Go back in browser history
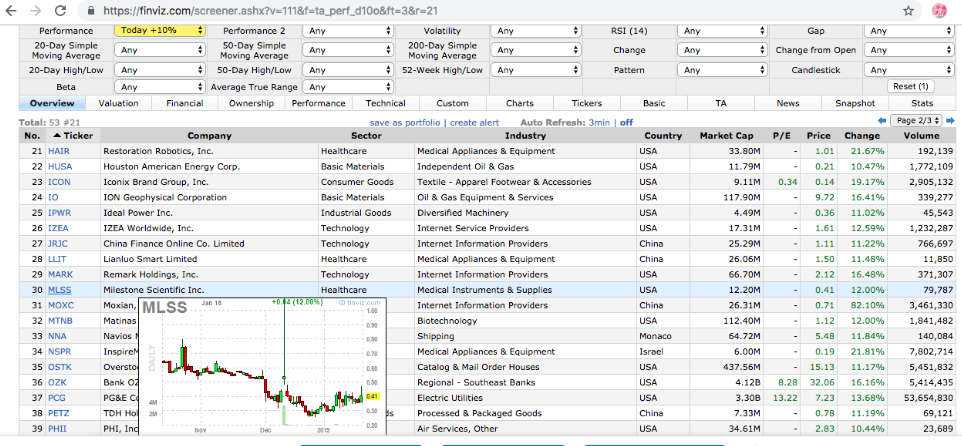 [x=12, y=10]
